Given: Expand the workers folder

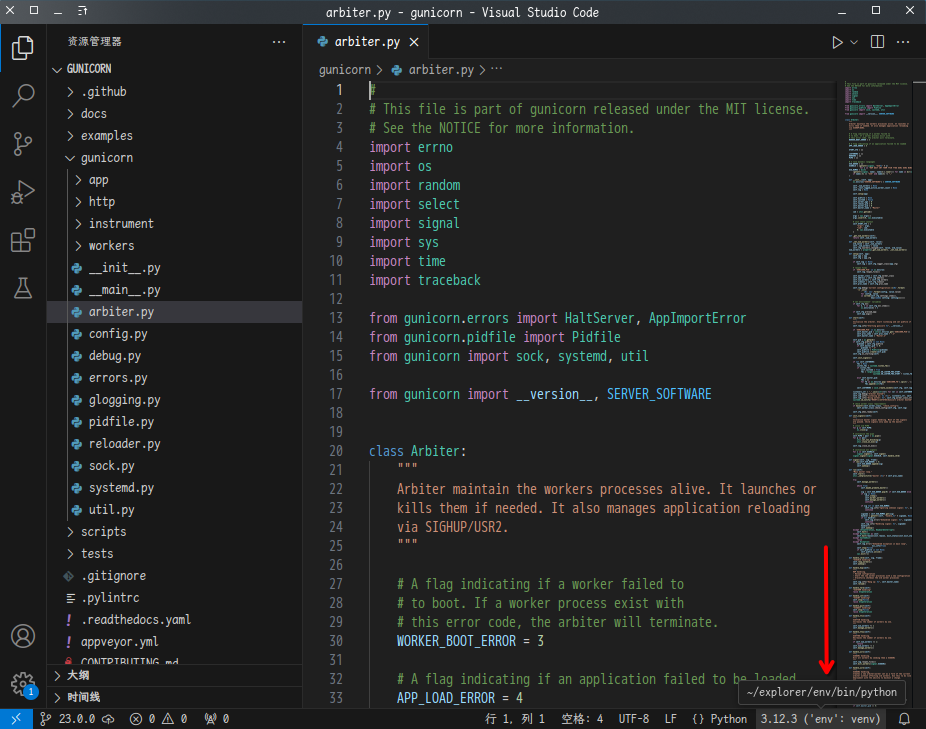Looking at the screenshot, I should [x=111, y=246].
